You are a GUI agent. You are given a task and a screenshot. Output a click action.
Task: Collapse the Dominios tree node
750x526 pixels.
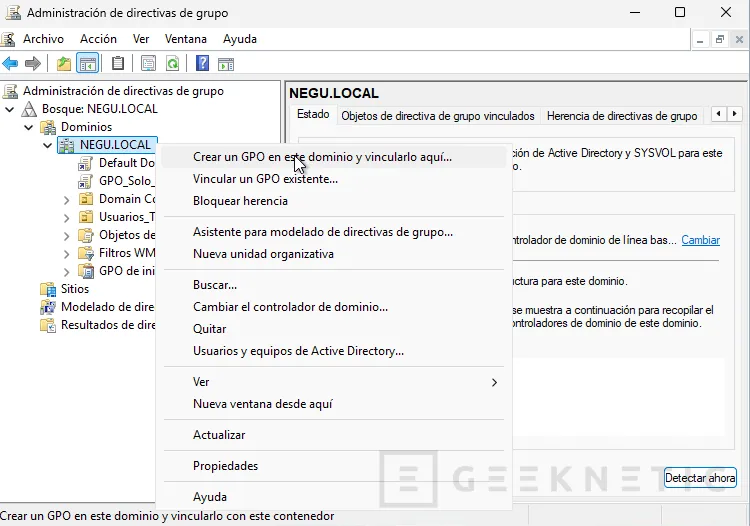[x=29, y=128]
